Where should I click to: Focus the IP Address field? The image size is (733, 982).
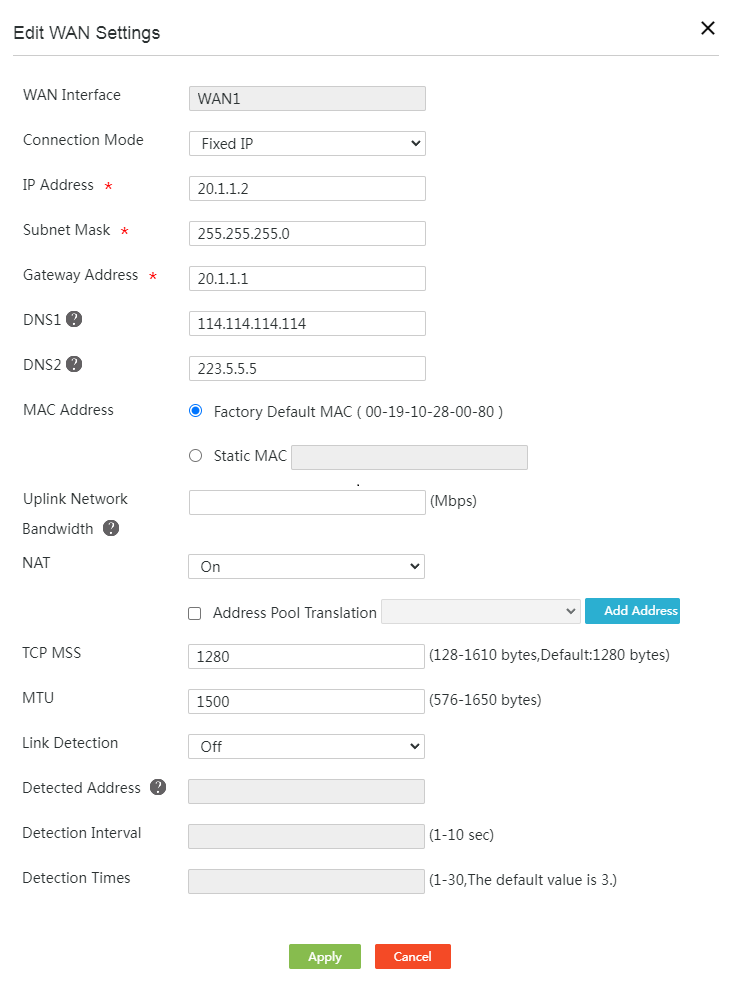point(307,189)
